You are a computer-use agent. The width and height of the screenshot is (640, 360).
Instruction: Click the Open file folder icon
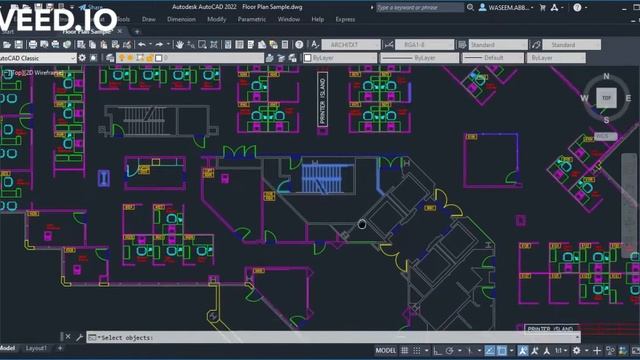click(7, 44)
